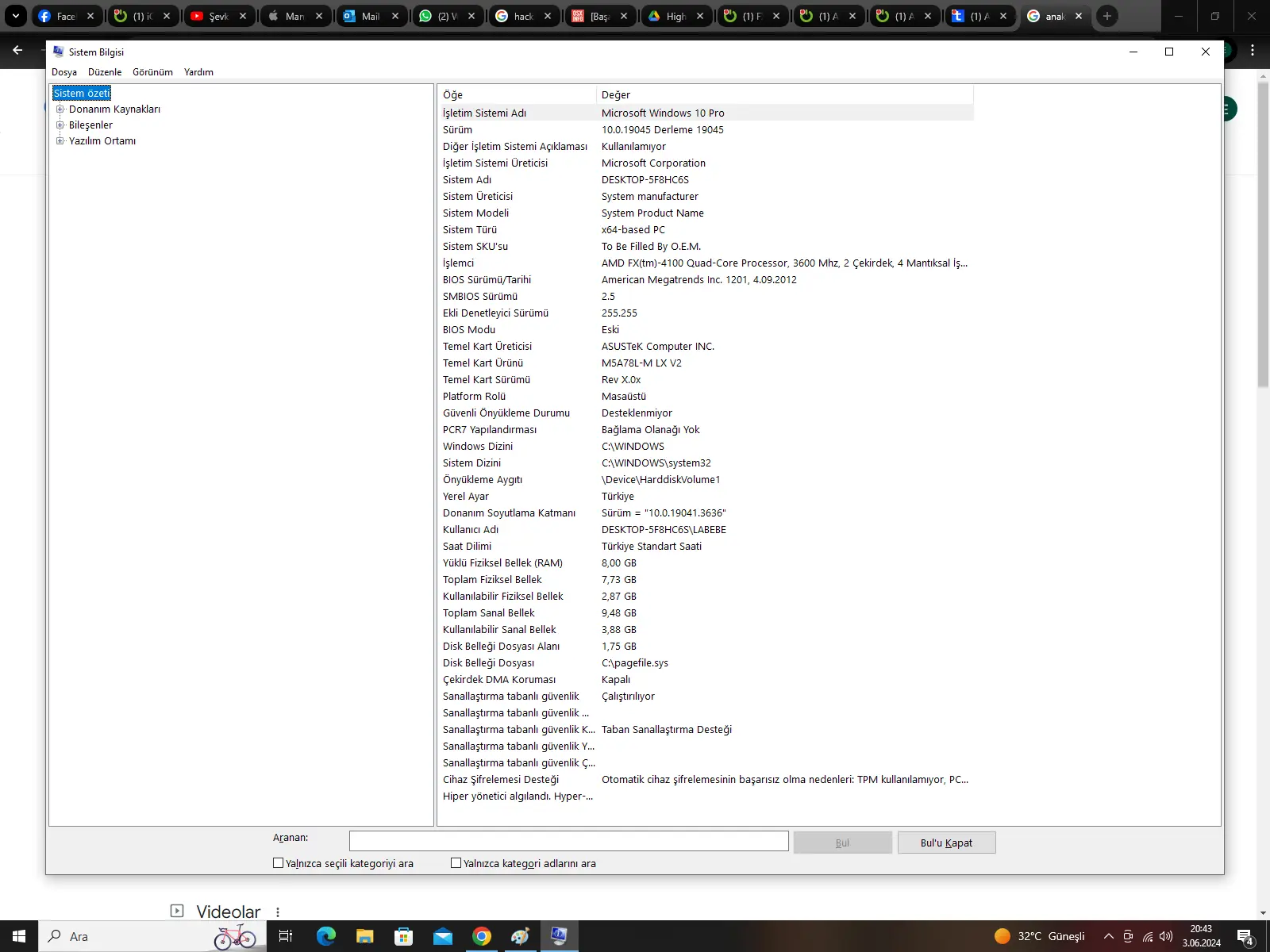Enable 'Yalnızca seçili kategoriyi ara' checkbox

(x=278, y=863)
